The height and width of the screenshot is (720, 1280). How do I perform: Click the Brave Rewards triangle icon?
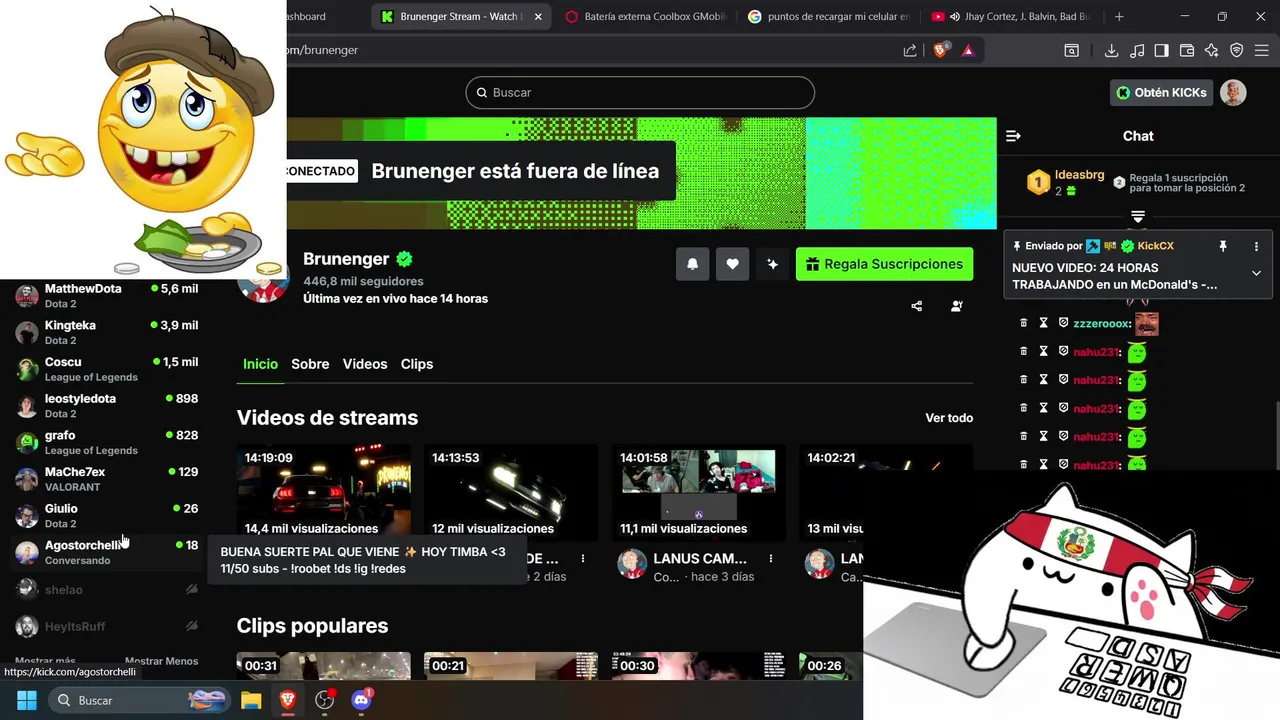coord(968,50)
